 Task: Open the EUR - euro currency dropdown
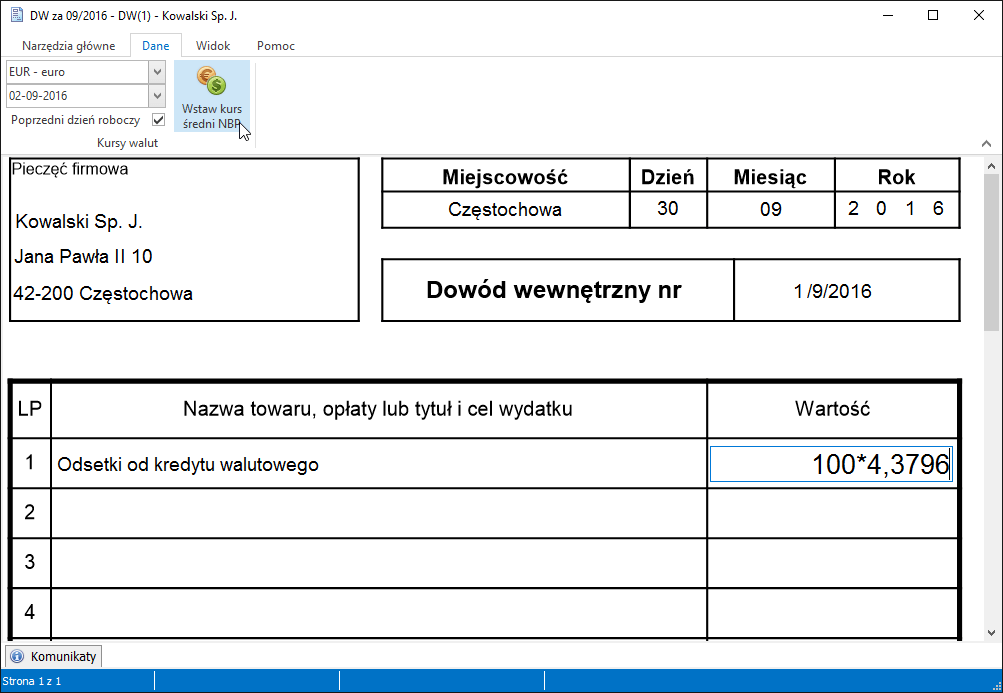[157, 72]
